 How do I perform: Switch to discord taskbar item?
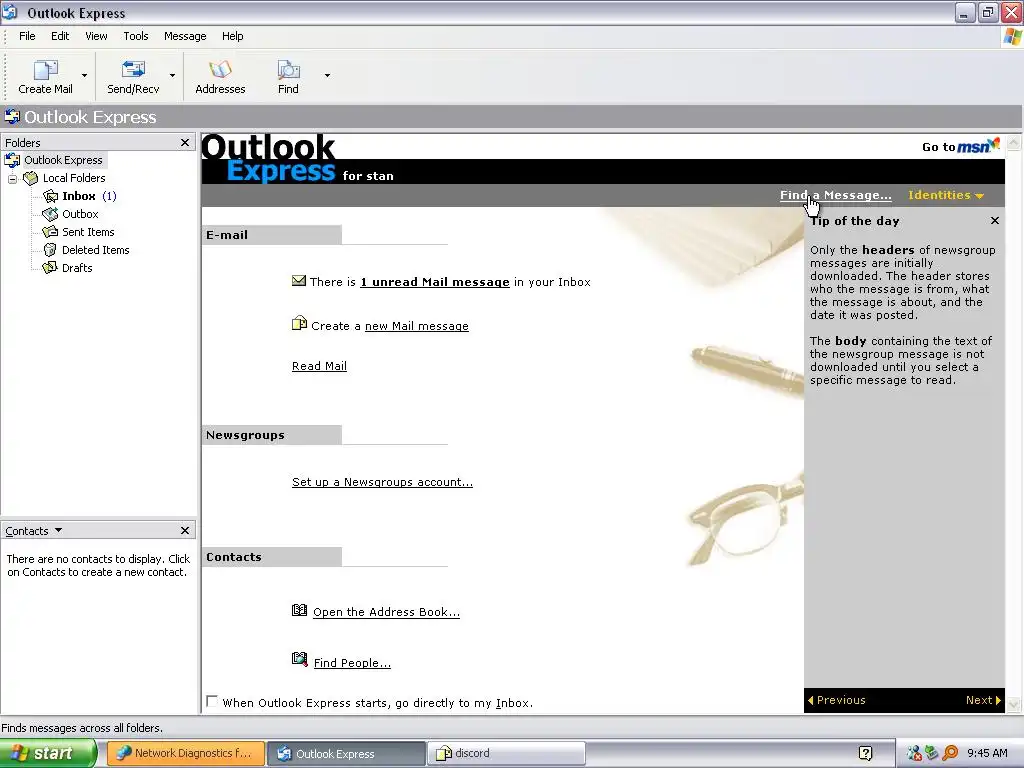click(x=506, y=753)
